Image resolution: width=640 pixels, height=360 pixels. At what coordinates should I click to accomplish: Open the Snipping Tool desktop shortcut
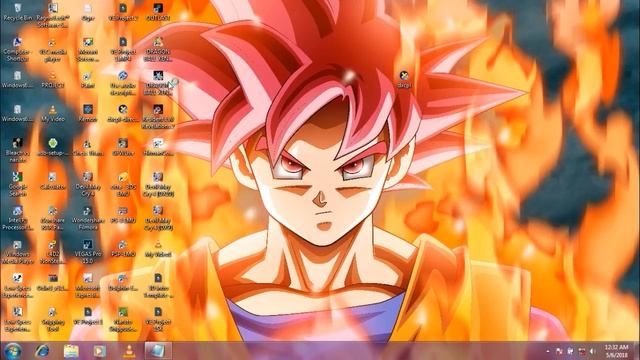pyautogui.click(x=53, y=319)
